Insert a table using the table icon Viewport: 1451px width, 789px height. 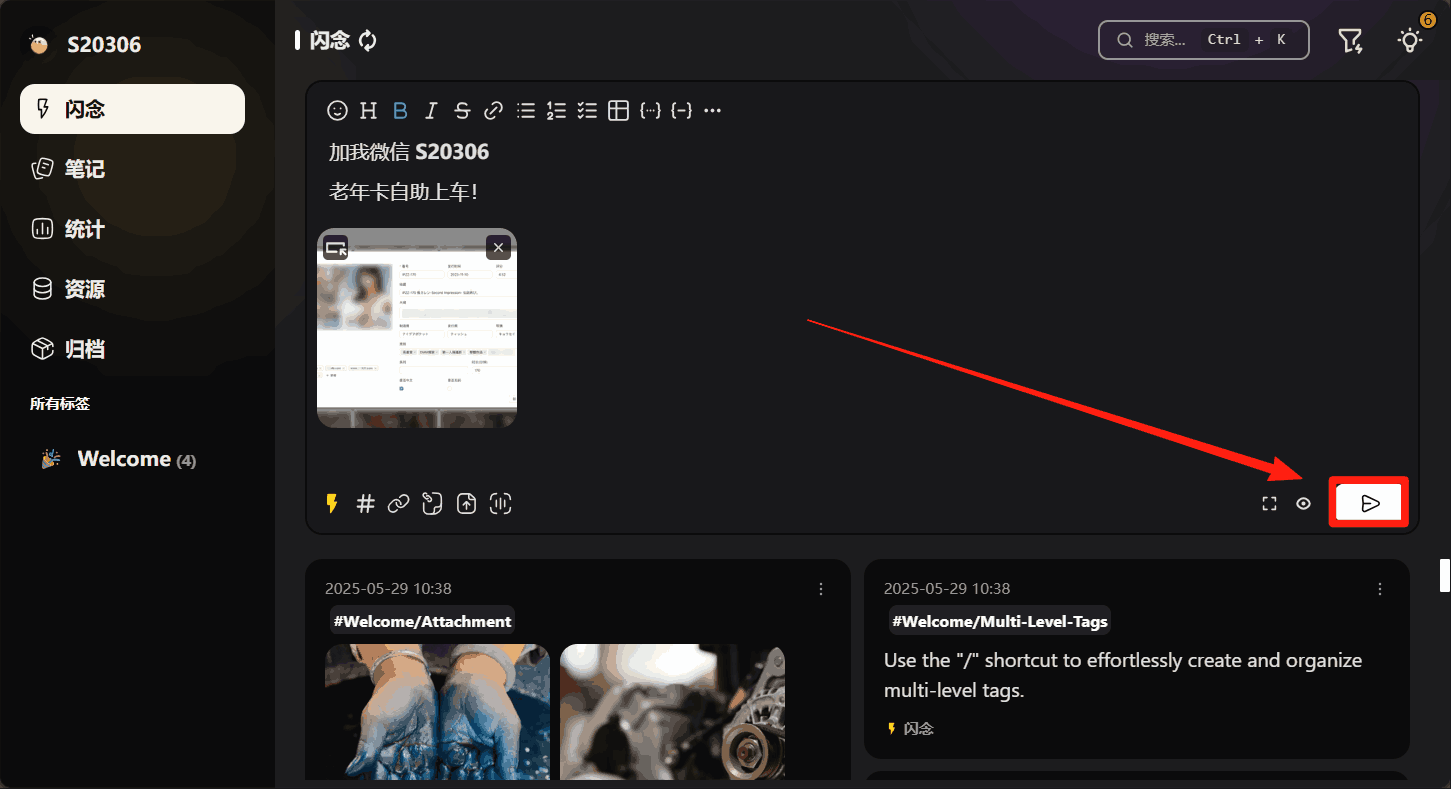(619, 111)
